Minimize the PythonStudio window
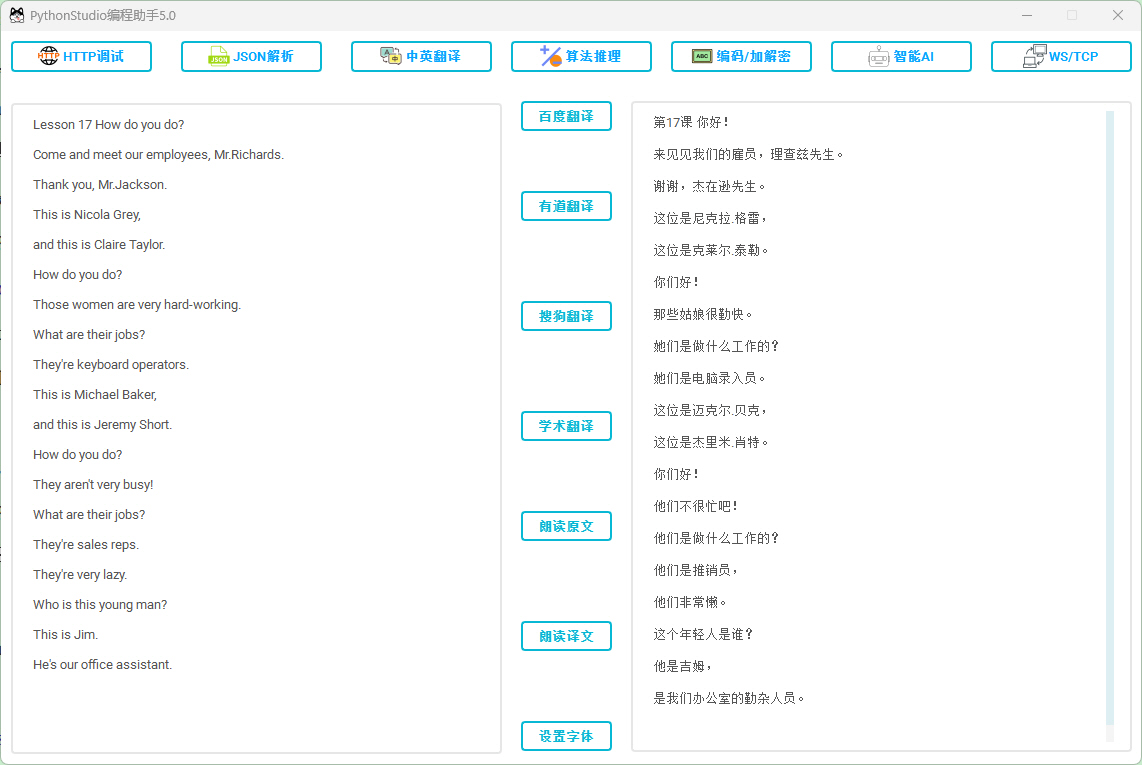Screen dimensions: 1142x765 coord(1027,15)
